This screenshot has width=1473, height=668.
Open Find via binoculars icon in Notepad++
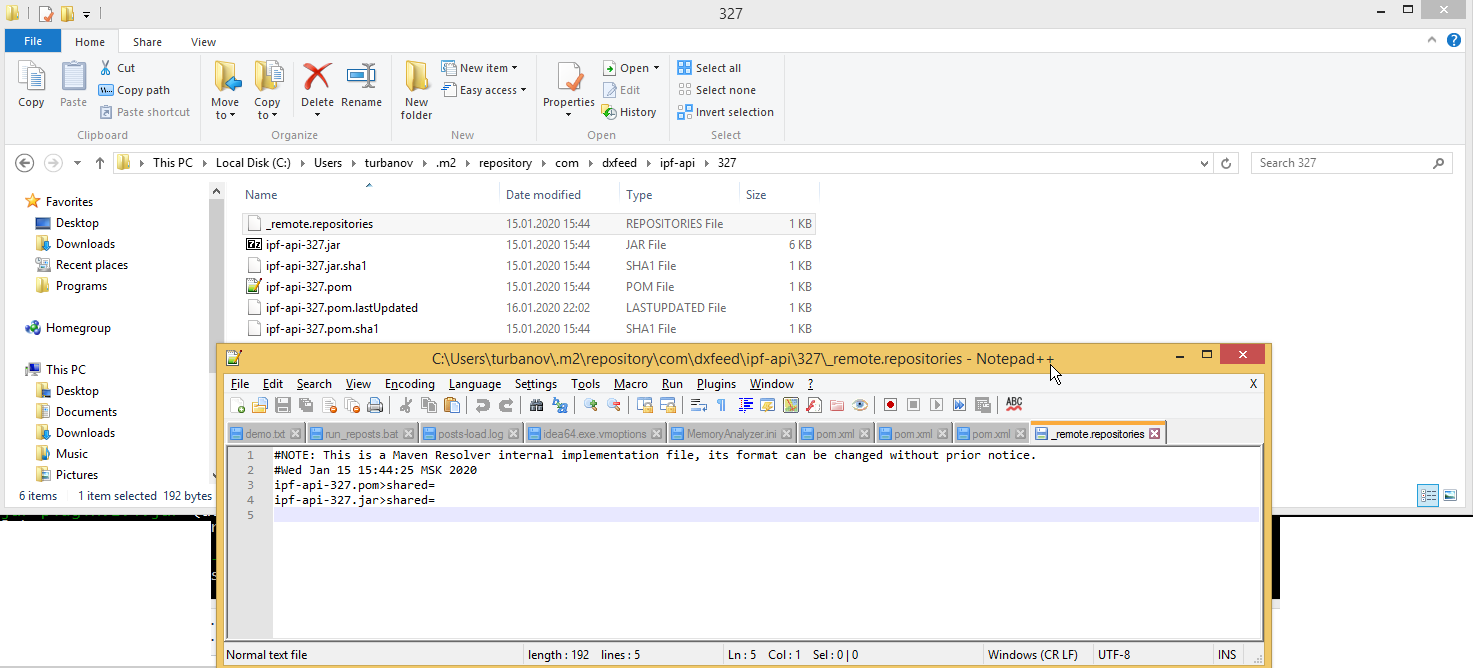click(536, 405)
